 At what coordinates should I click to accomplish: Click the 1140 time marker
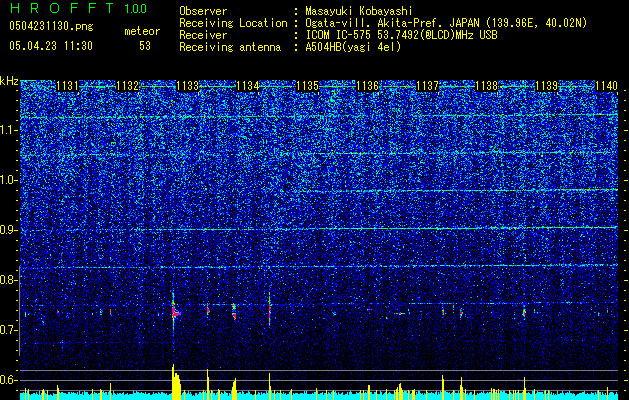coord(607,86)
